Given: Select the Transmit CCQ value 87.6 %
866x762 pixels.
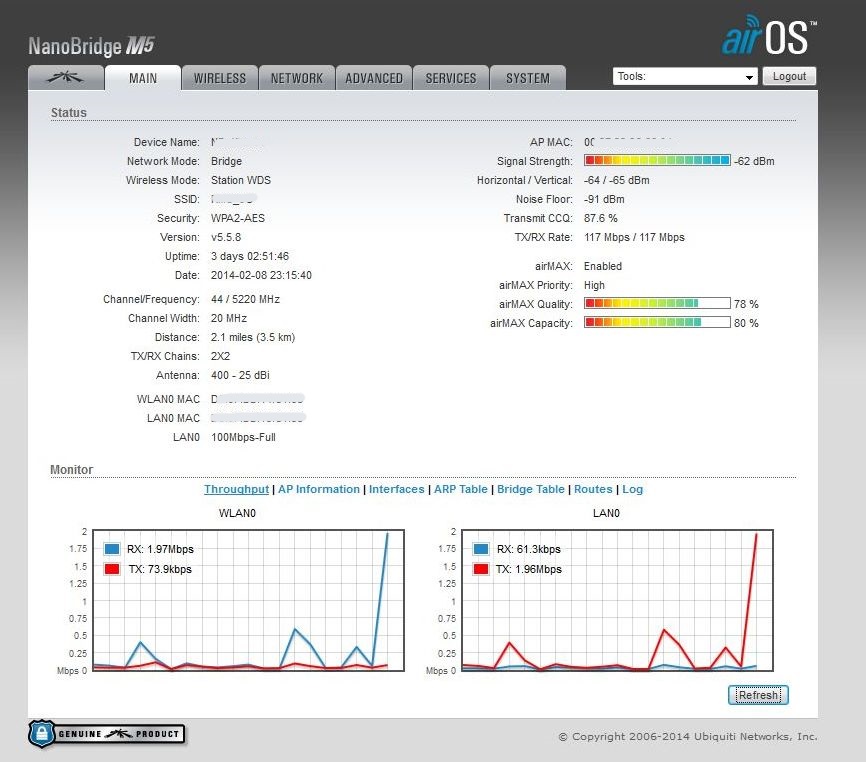Looking at the screenshot, I should 601,218.
